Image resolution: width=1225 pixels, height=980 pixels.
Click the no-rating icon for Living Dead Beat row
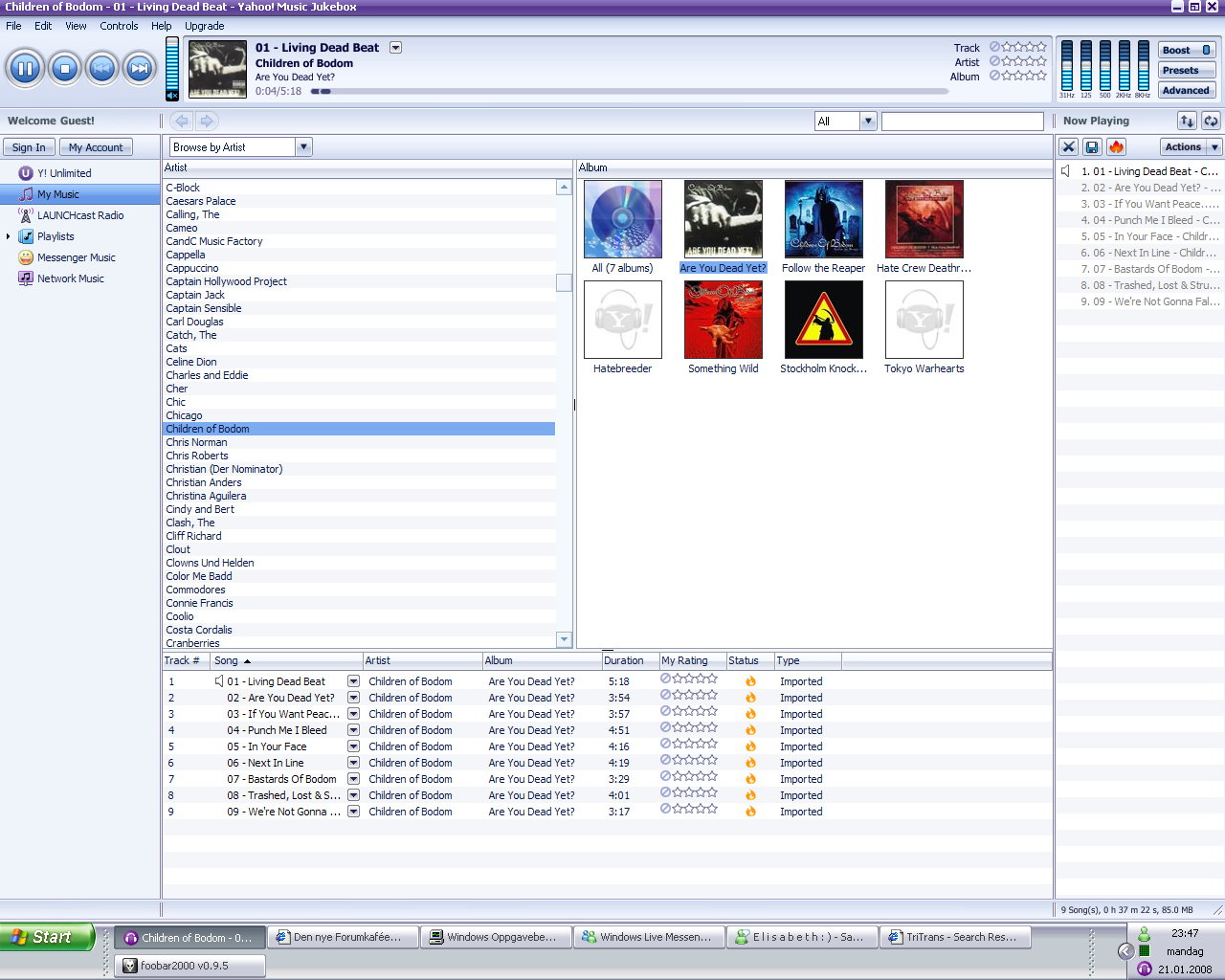[x=665, y=679]
